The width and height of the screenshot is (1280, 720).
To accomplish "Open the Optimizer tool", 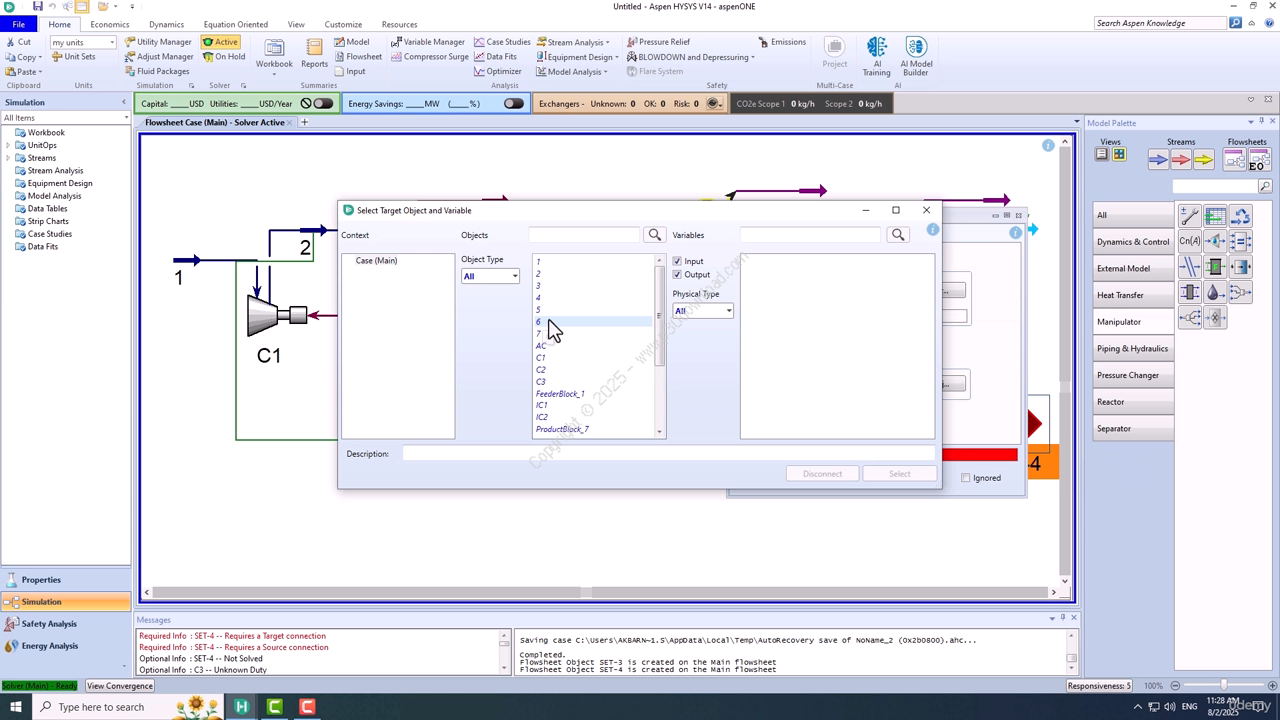I will tap(497, 71).
